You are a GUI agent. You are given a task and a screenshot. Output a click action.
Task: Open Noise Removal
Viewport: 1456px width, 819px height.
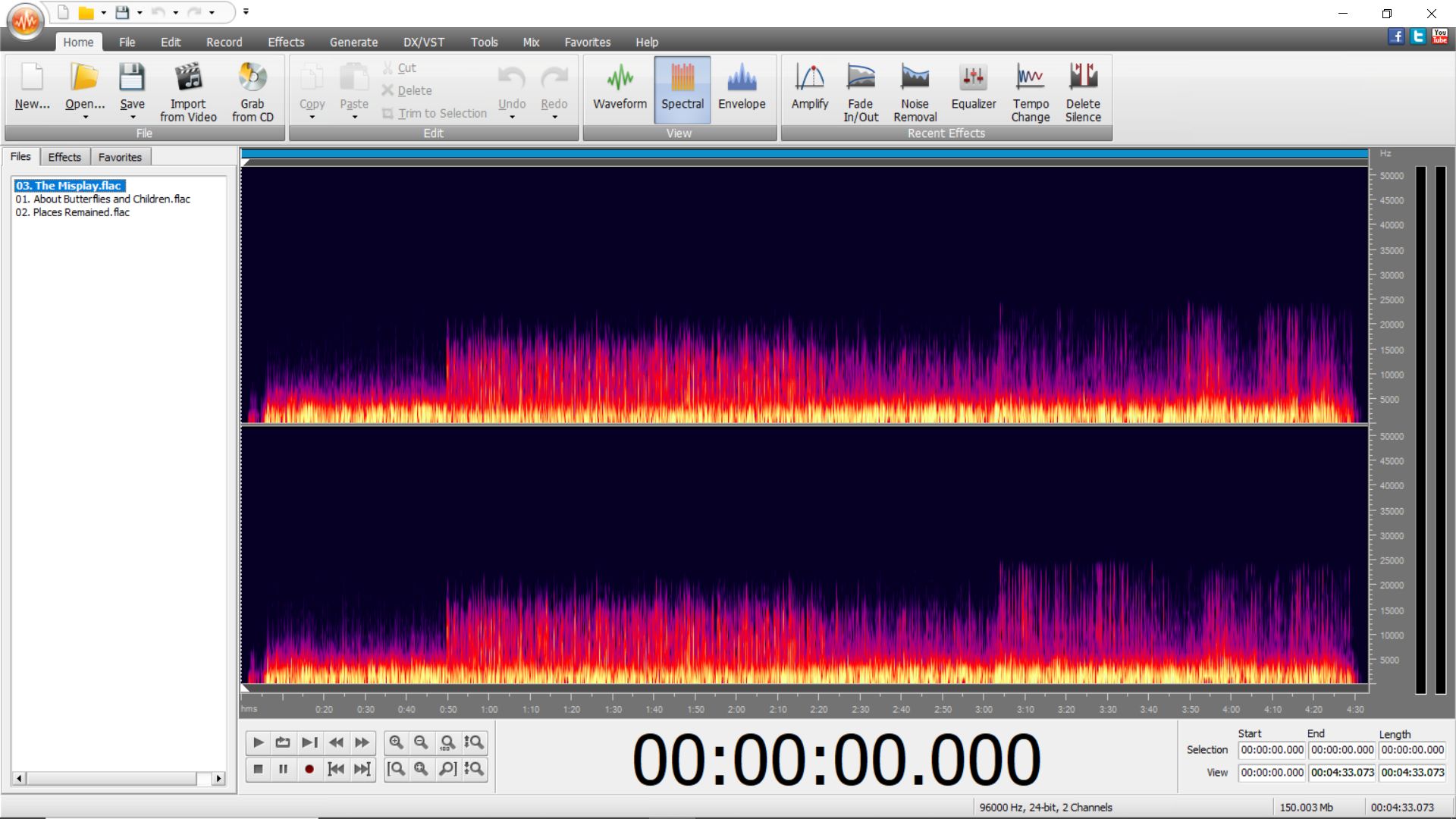coord(915,92)
